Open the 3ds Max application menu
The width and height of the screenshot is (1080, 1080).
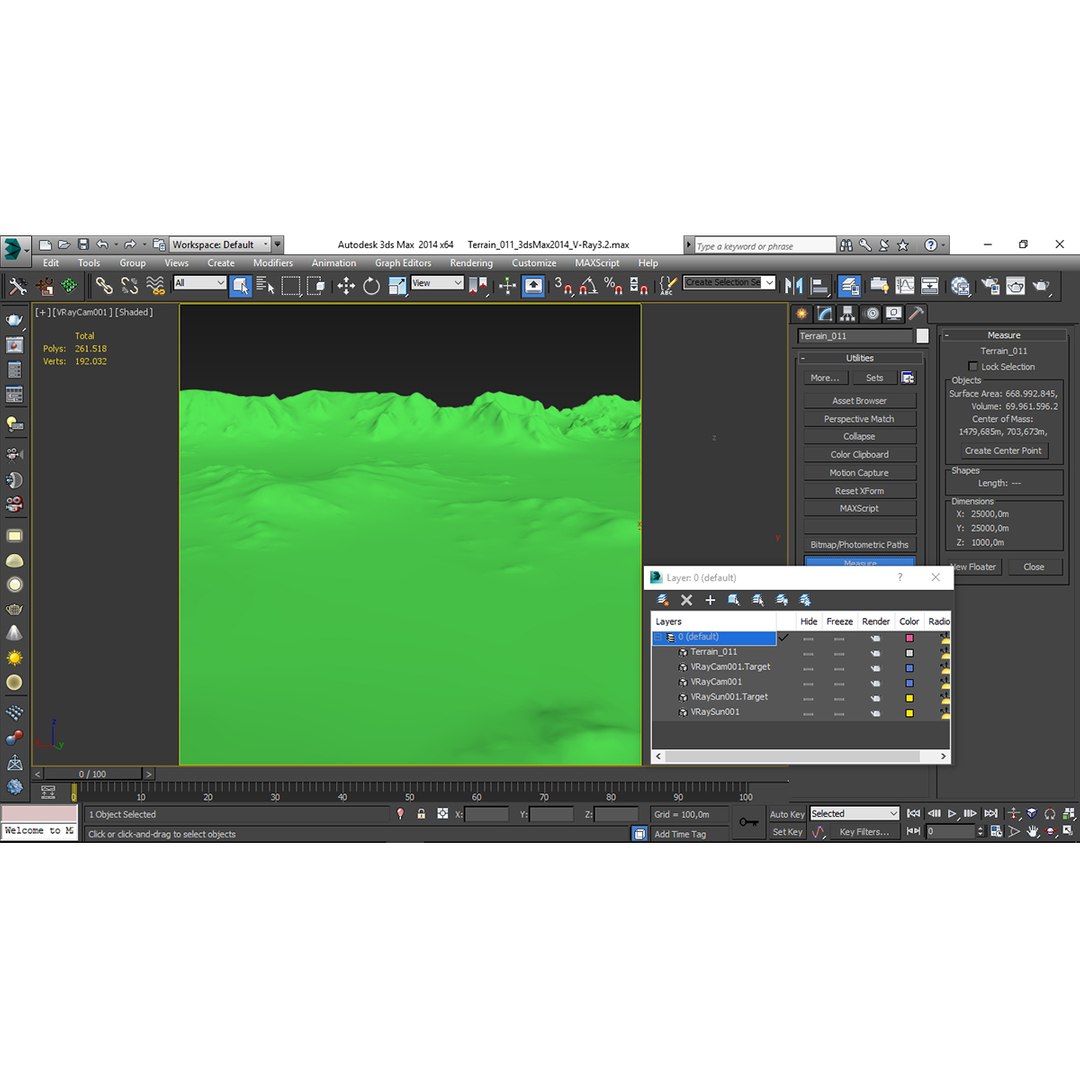14,248
